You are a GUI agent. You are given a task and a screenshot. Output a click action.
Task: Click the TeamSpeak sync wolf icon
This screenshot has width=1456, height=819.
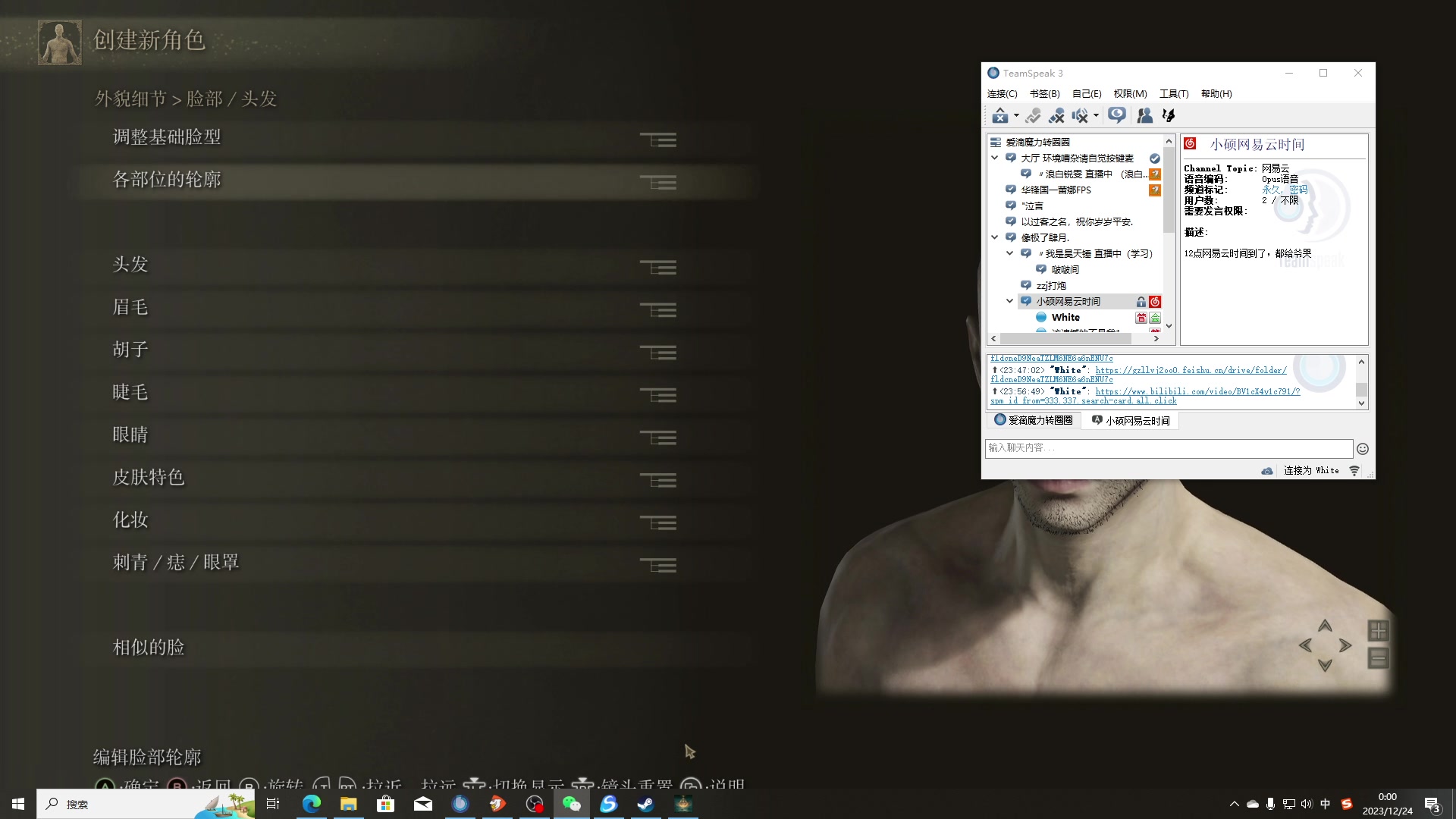1169,115
